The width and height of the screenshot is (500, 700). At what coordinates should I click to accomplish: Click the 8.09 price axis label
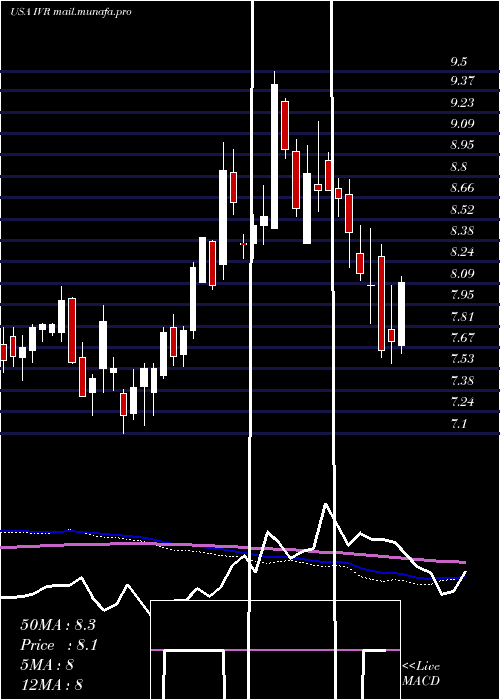point(462,273)
